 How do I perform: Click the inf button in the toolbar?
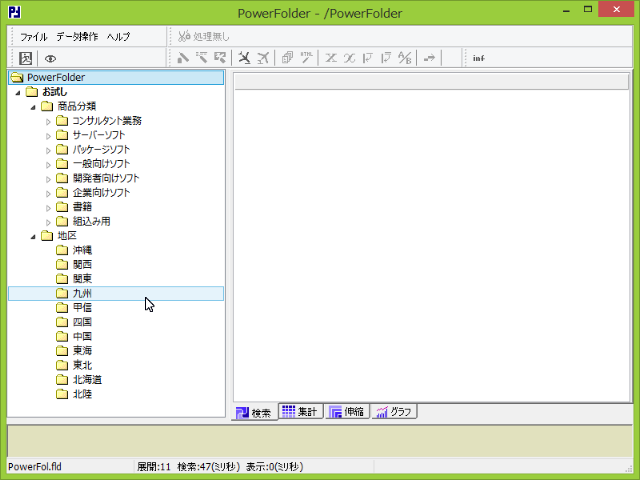479,58
